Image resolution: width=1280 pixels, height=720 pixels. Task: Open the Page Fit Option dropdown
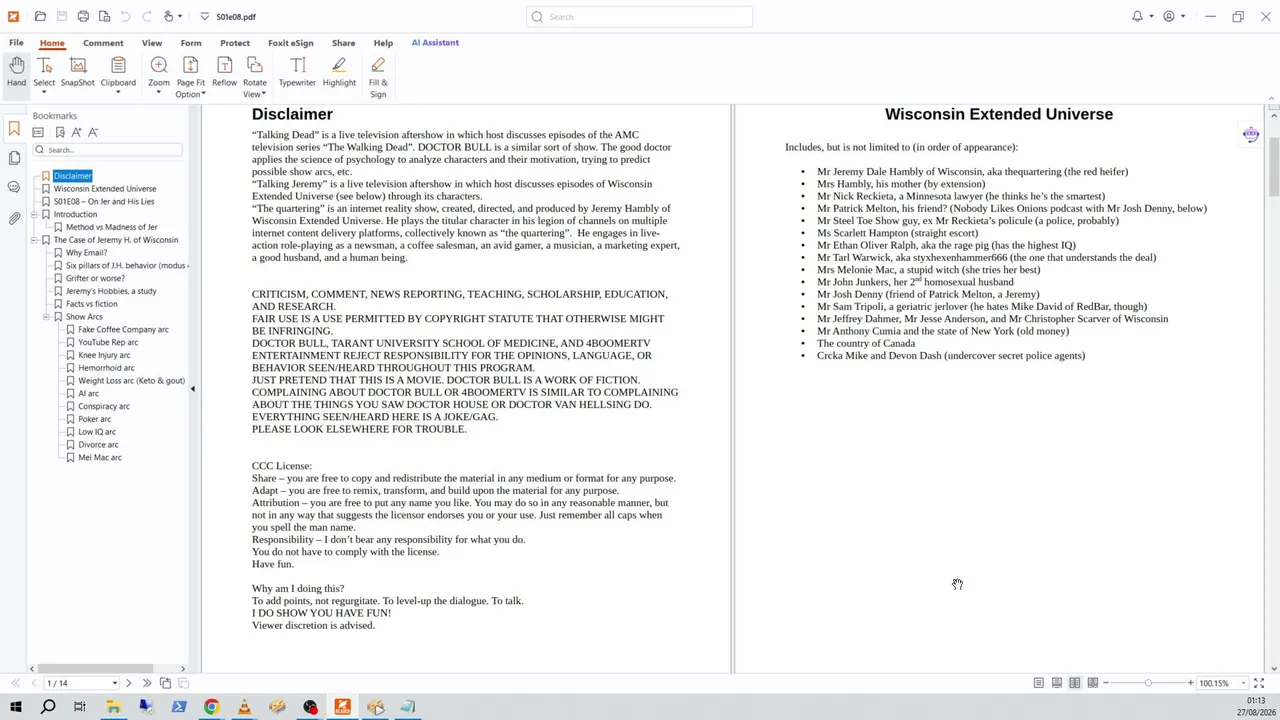pos(204,94)
